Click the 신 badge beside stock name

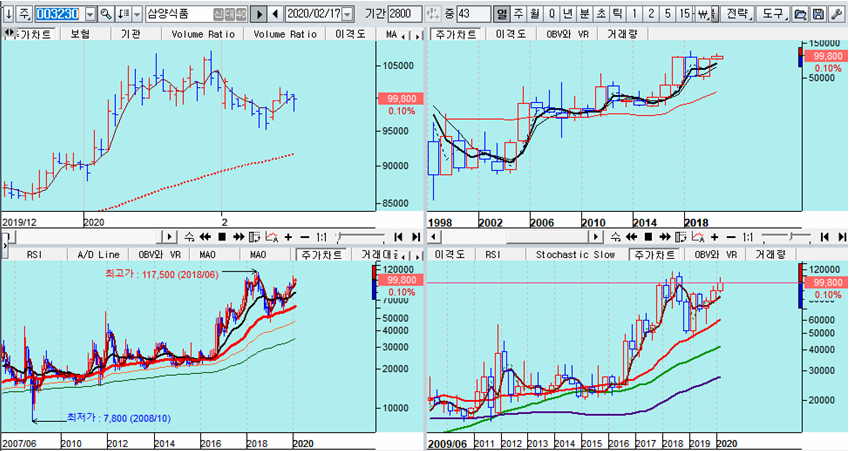coord(218,14)
